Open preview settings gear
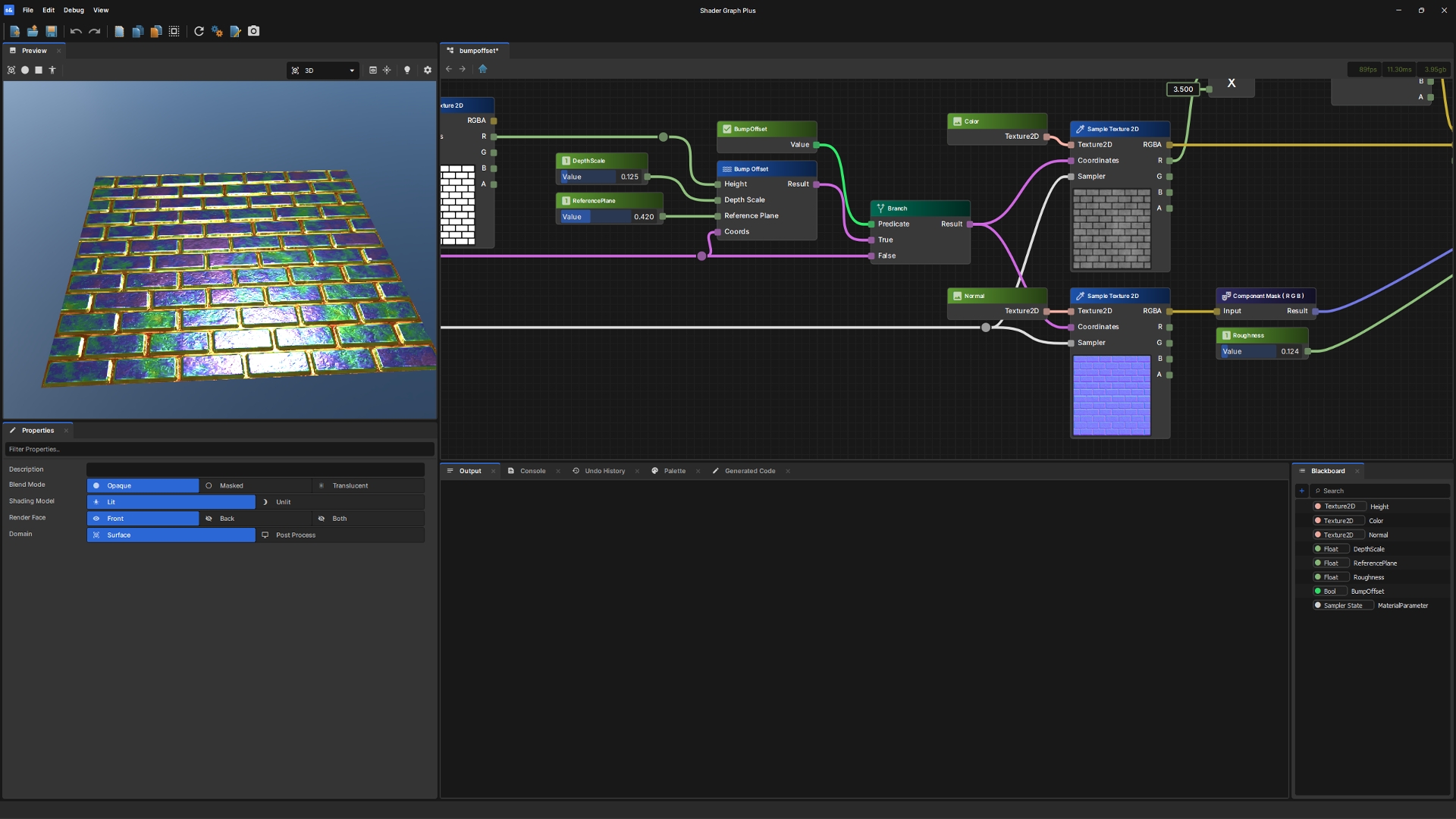1456x819 pixels. 428,70
